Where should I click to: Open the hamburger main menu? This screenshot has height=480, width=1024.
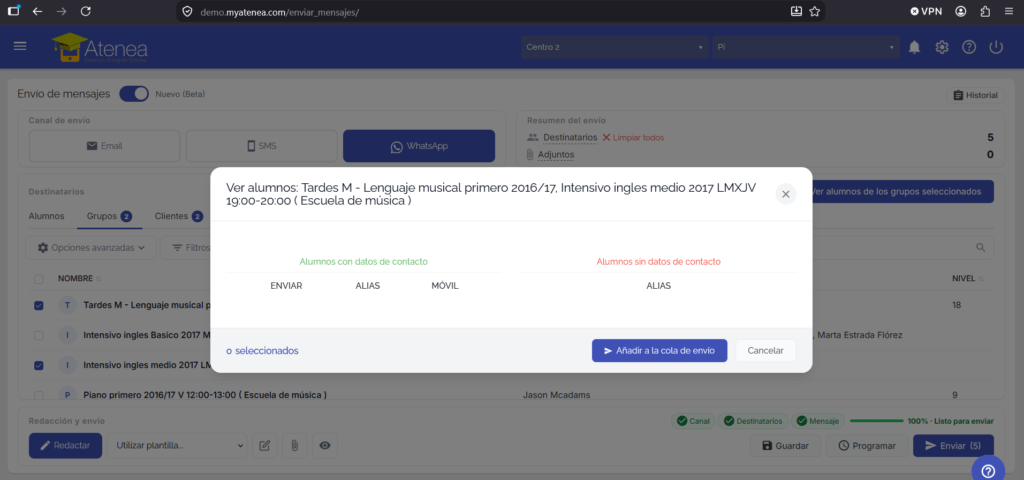click(20, 46)
